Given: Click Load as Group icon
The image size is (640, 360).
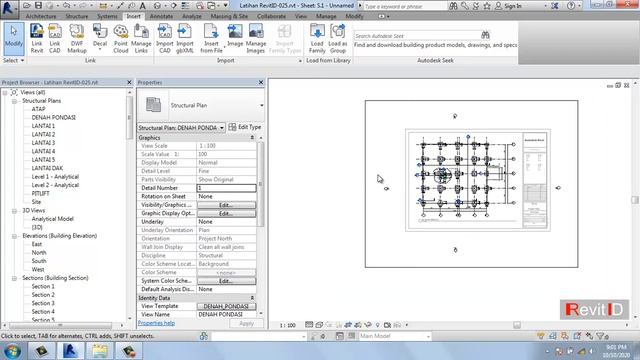Looking at the screenshot, I should point(338,39).
